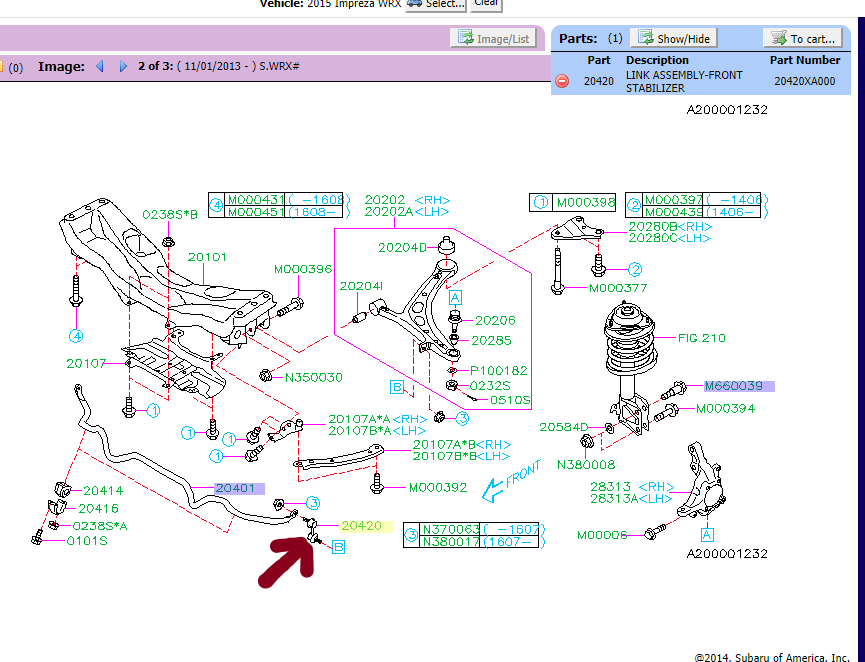Go to the previous diagram image
Image resolution: width=865 pixels, height=662 pixels.
[x=100, y=67]
